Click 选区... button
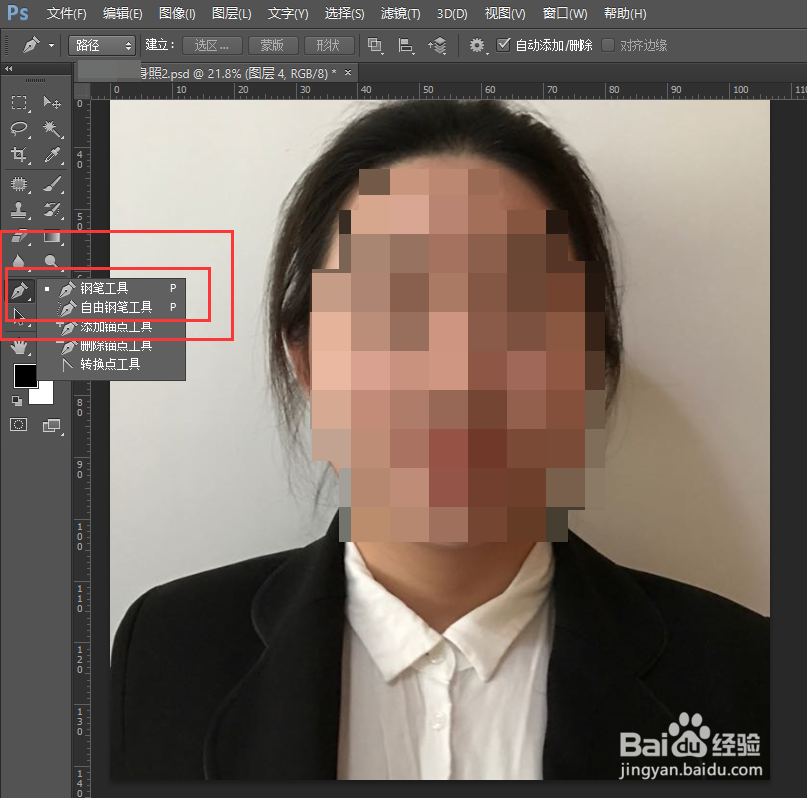807x798 pixels. (x=212, y=45)
